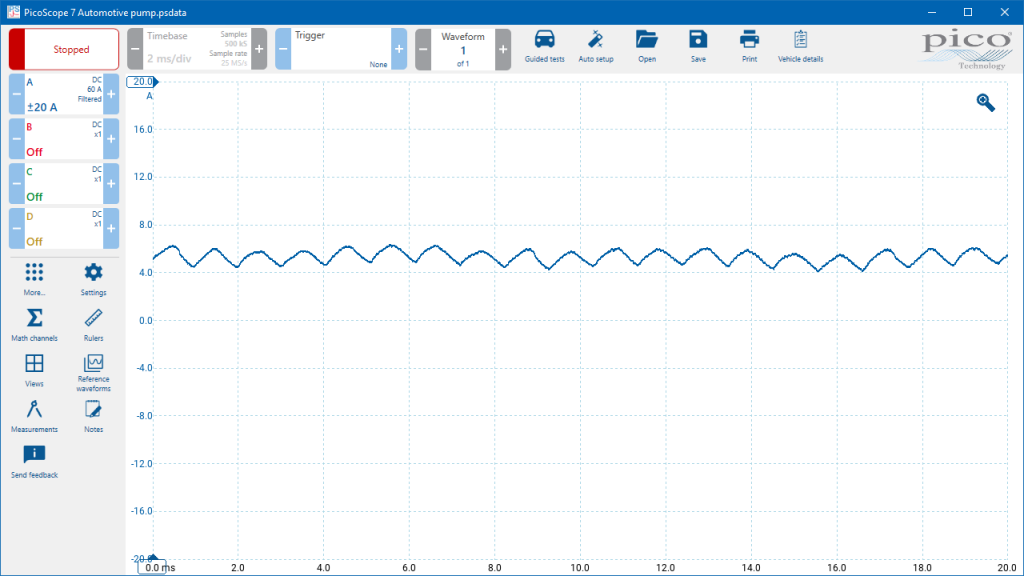The image size is (1024, 576).
Task: Toggle the Stopped capture button
Action: [x=64, y=49]
